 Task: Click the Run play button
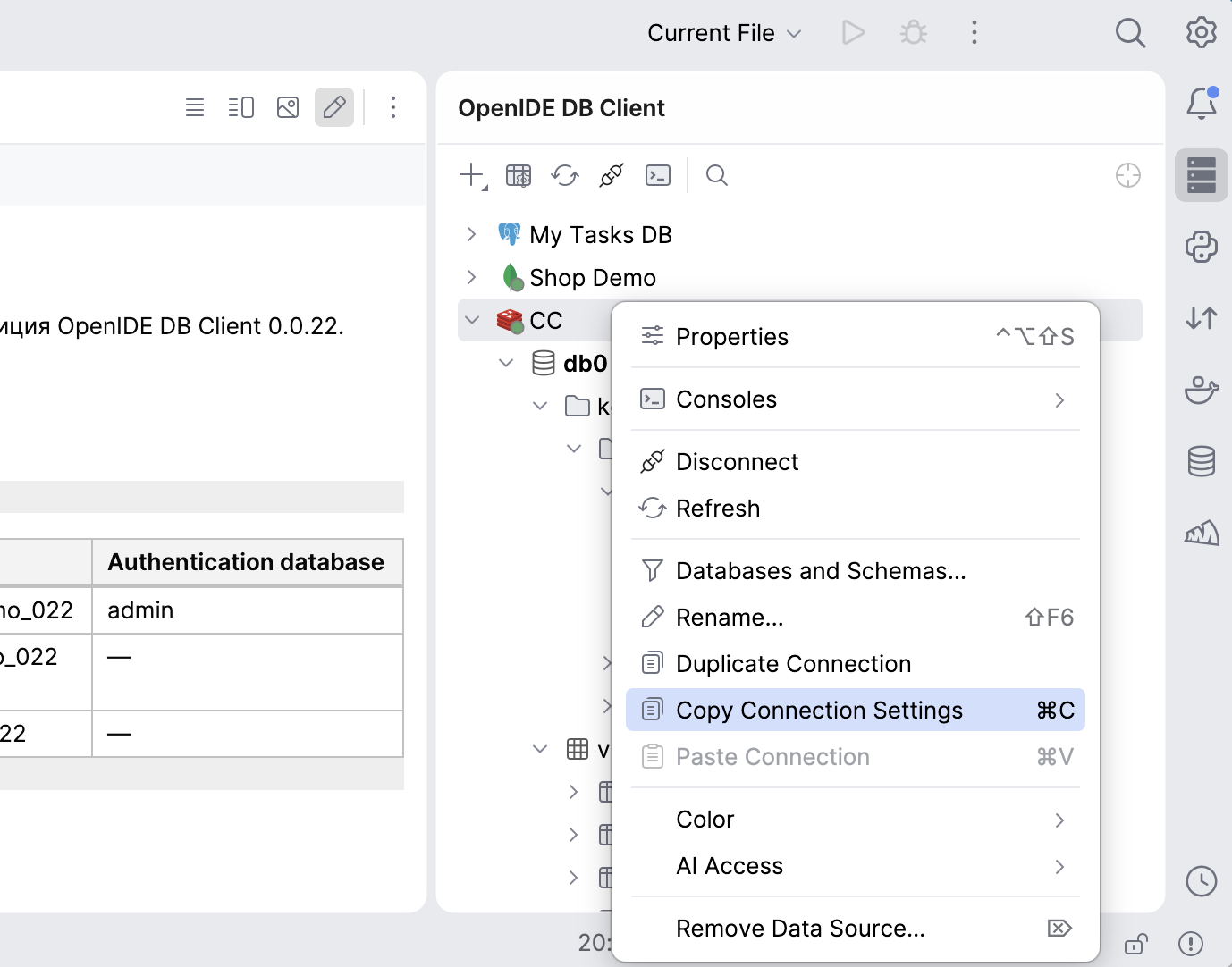853,33
